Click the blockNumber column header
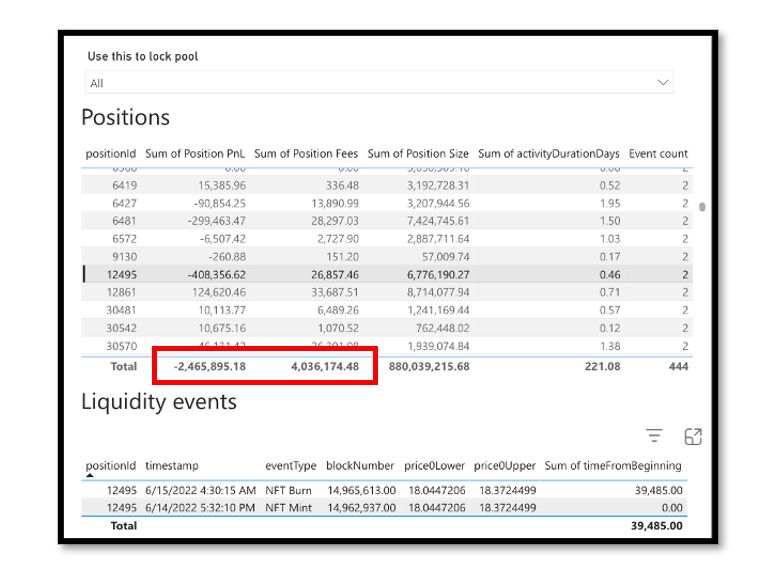 [x=359, y=466]
